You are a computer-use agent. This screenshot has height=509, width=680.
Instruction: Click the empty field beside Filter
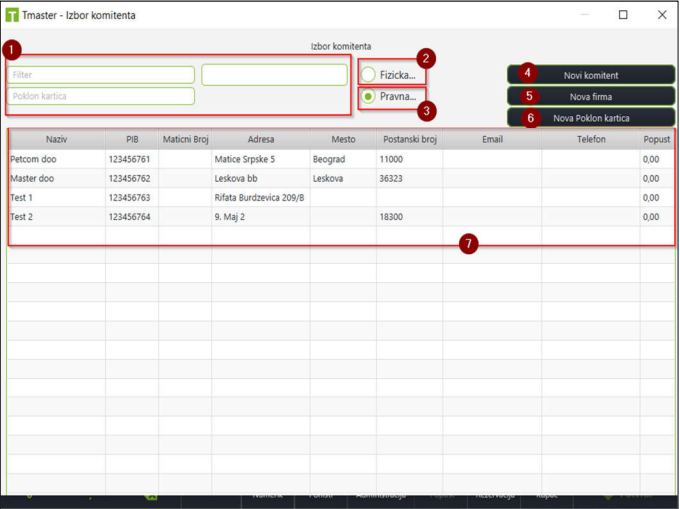[274, 75]
